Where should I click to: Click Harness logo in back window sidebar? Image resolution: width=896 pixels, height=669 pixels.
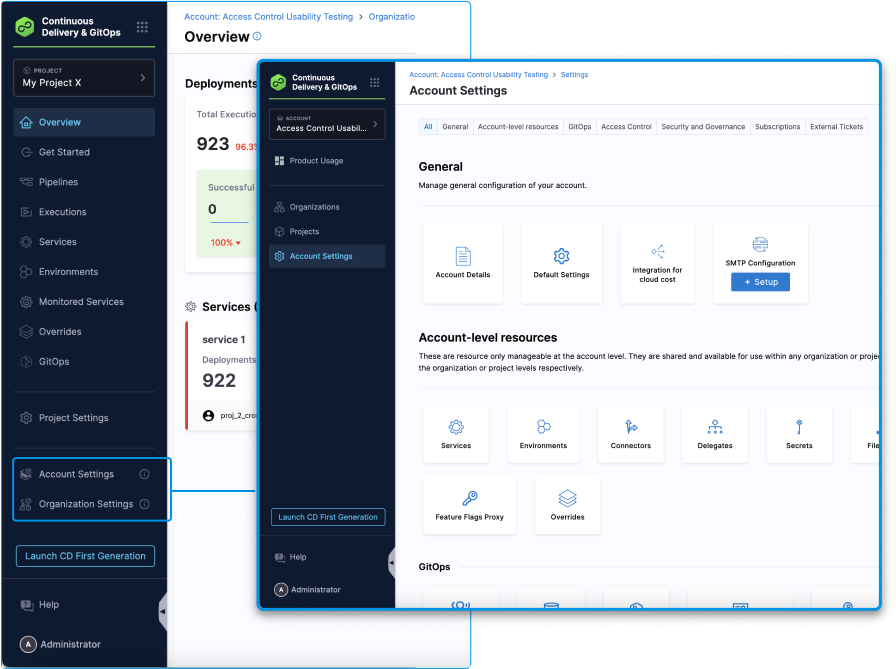click(x=25, y=26)
